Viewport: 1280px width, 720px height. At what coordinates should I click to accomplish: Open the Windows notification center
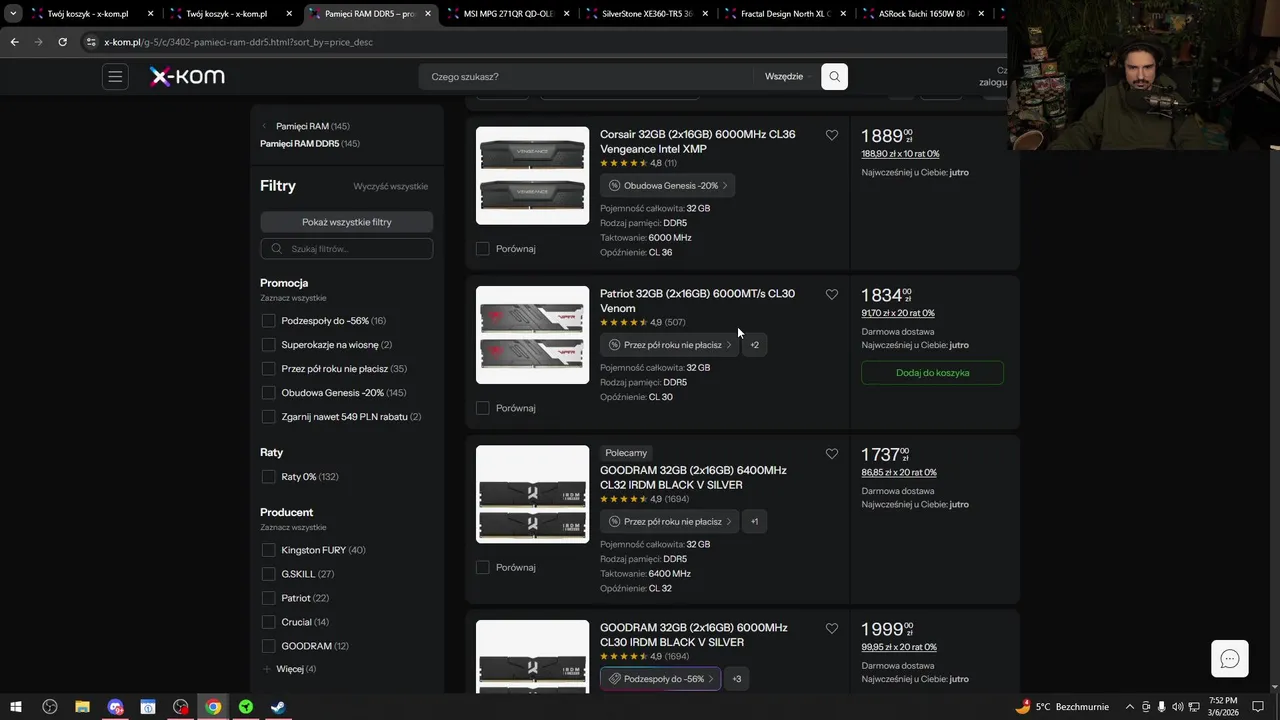tap(1258, 707)
